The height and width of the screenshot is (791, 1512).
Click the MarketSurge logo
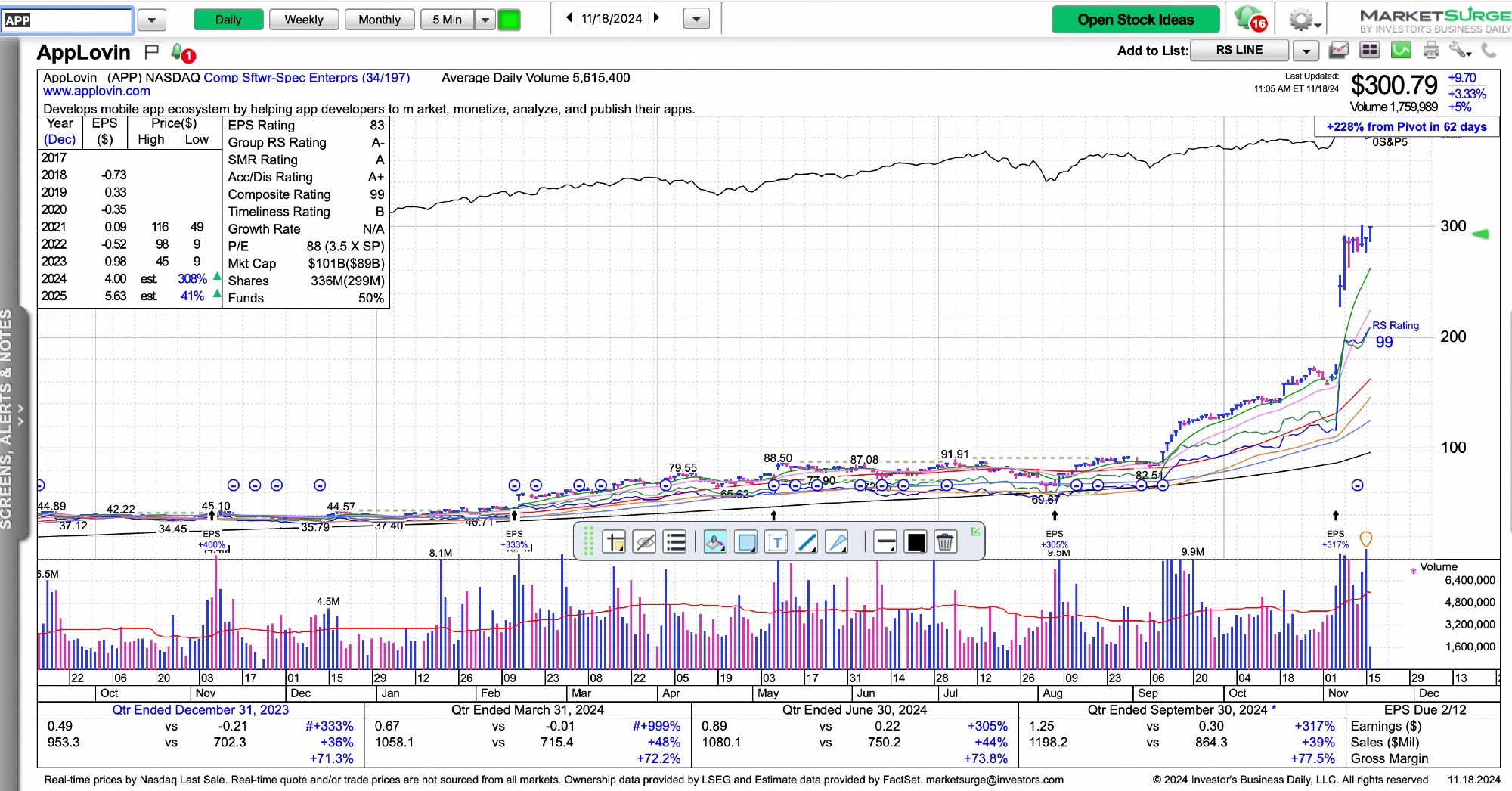[1434, 20]
